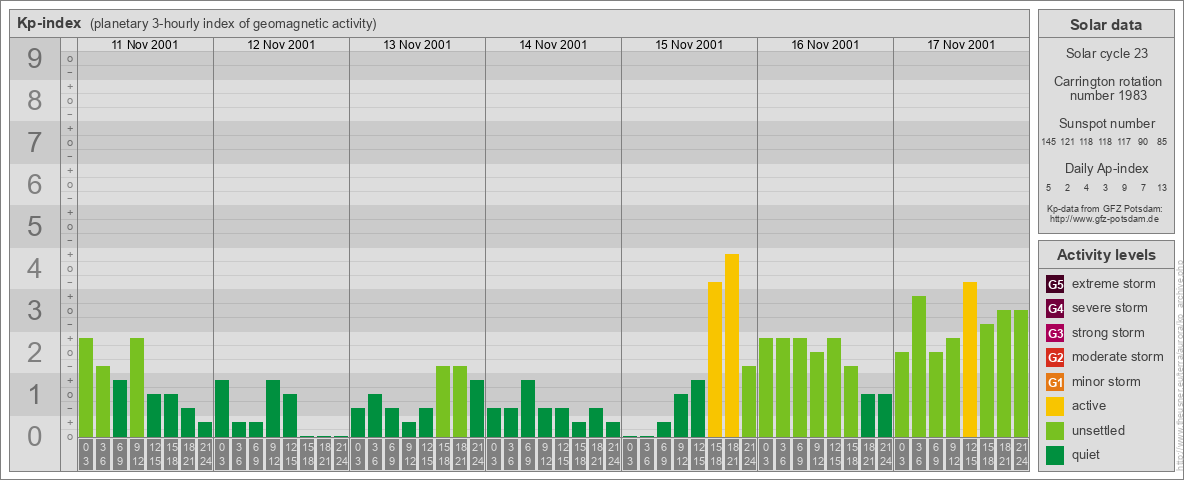Viewport: 1184px width, 480px height.
Task: Click the 15-18 bar on 13 Nov 2001
Action: point(443,402)
